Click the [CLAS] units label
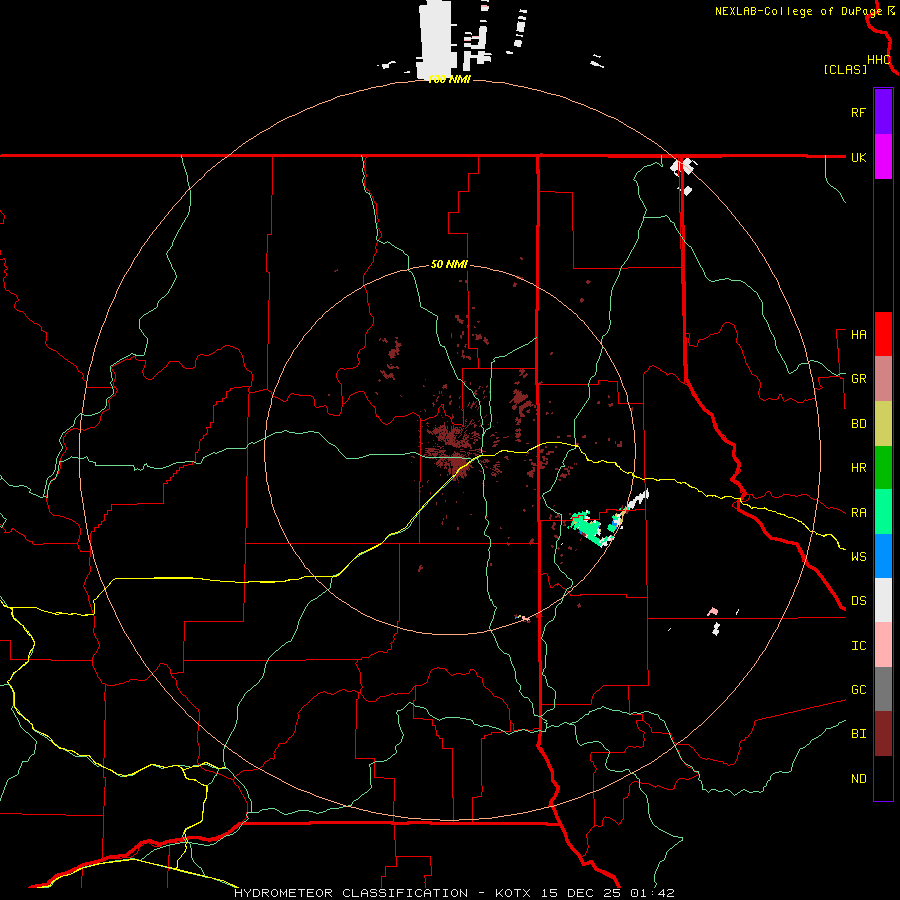 [844, 69]
